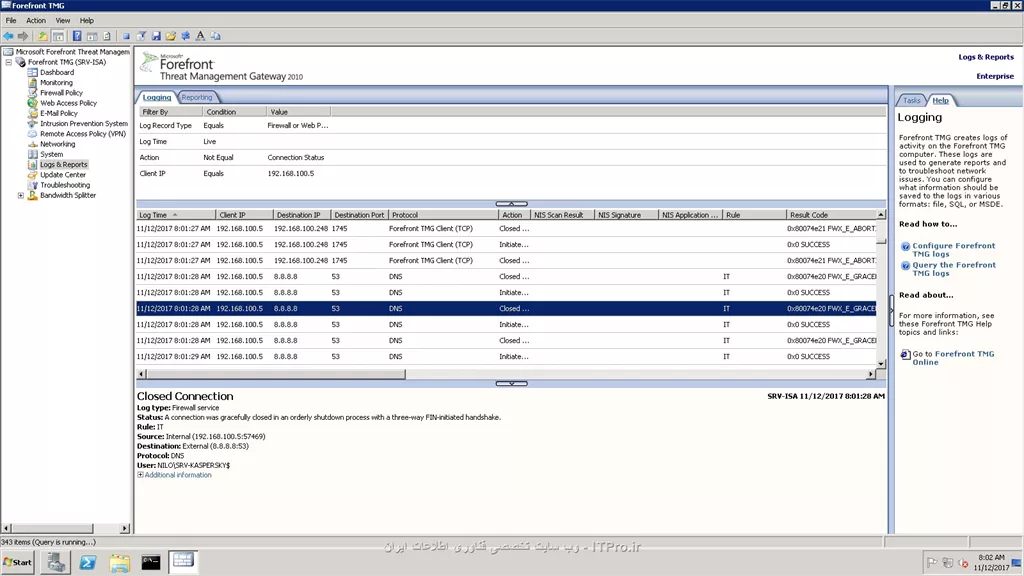Click the gray Forward arrow toolbar icon
The width and height of the screenshot is (1024, 576).
(24, 36)
